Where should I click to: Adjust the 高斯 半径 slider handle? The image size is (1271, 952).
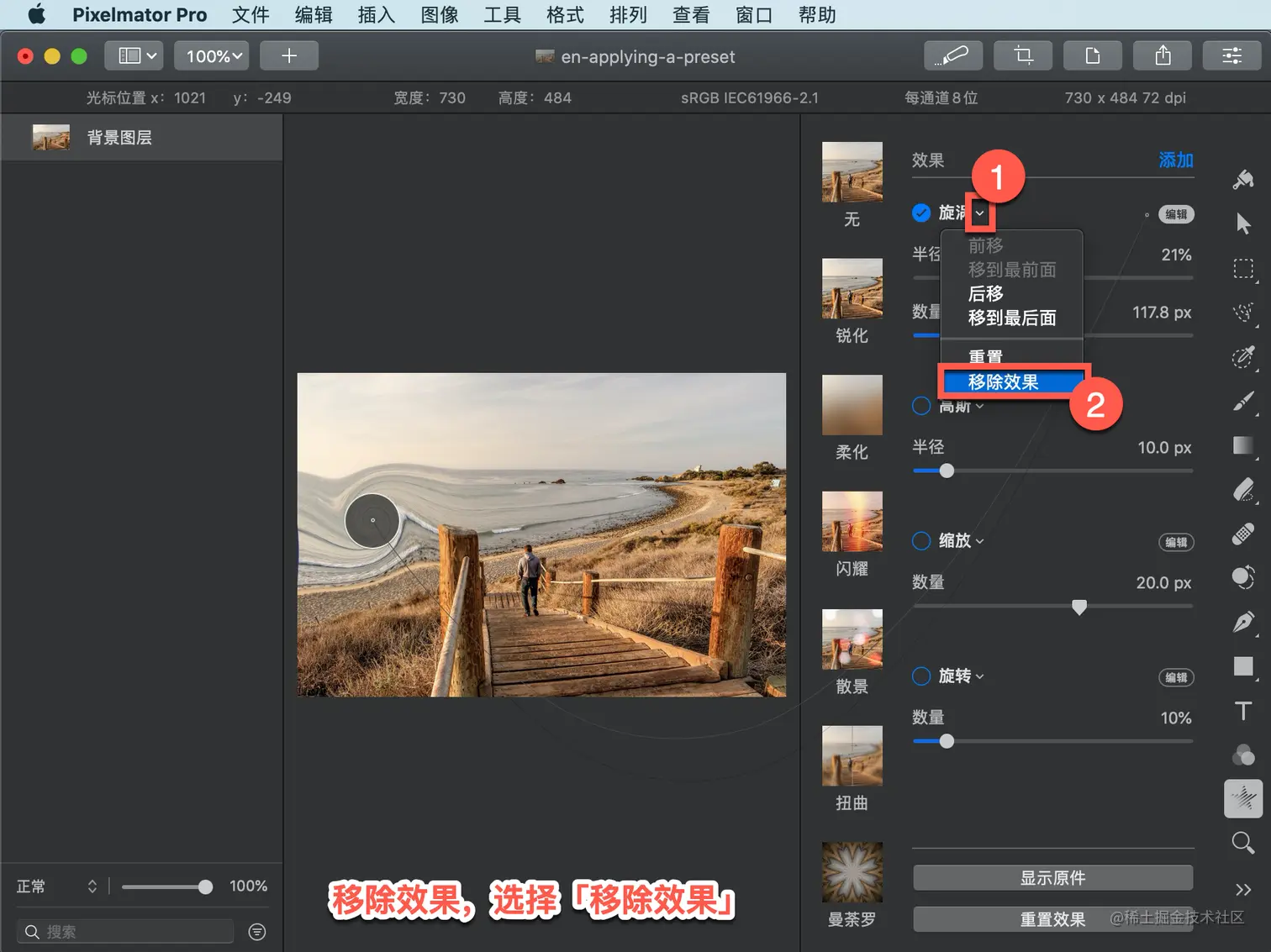click(947, 471)
